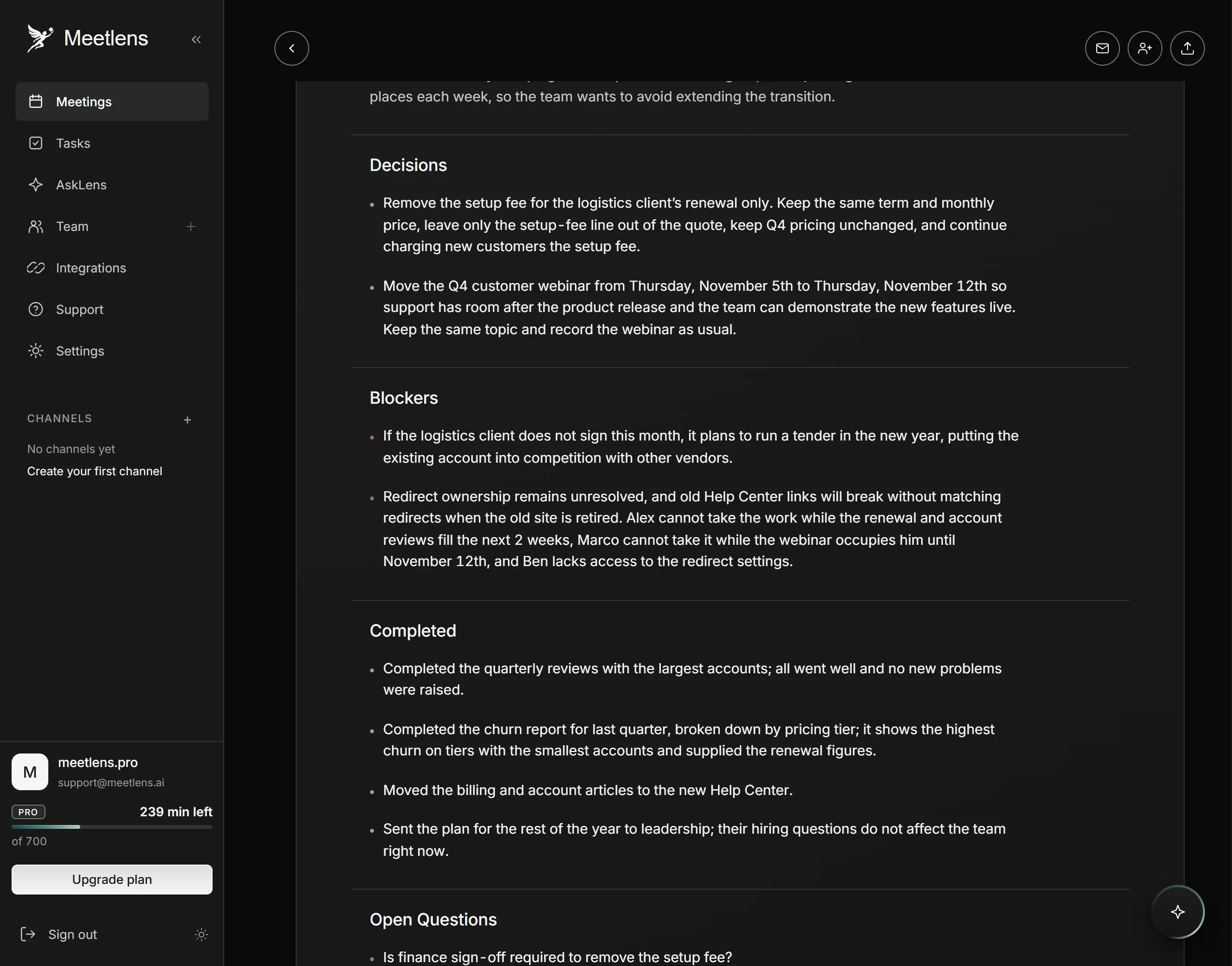The image size is (1232, 966).
Task: Click Sign out
Action: [x=59, y=934]
